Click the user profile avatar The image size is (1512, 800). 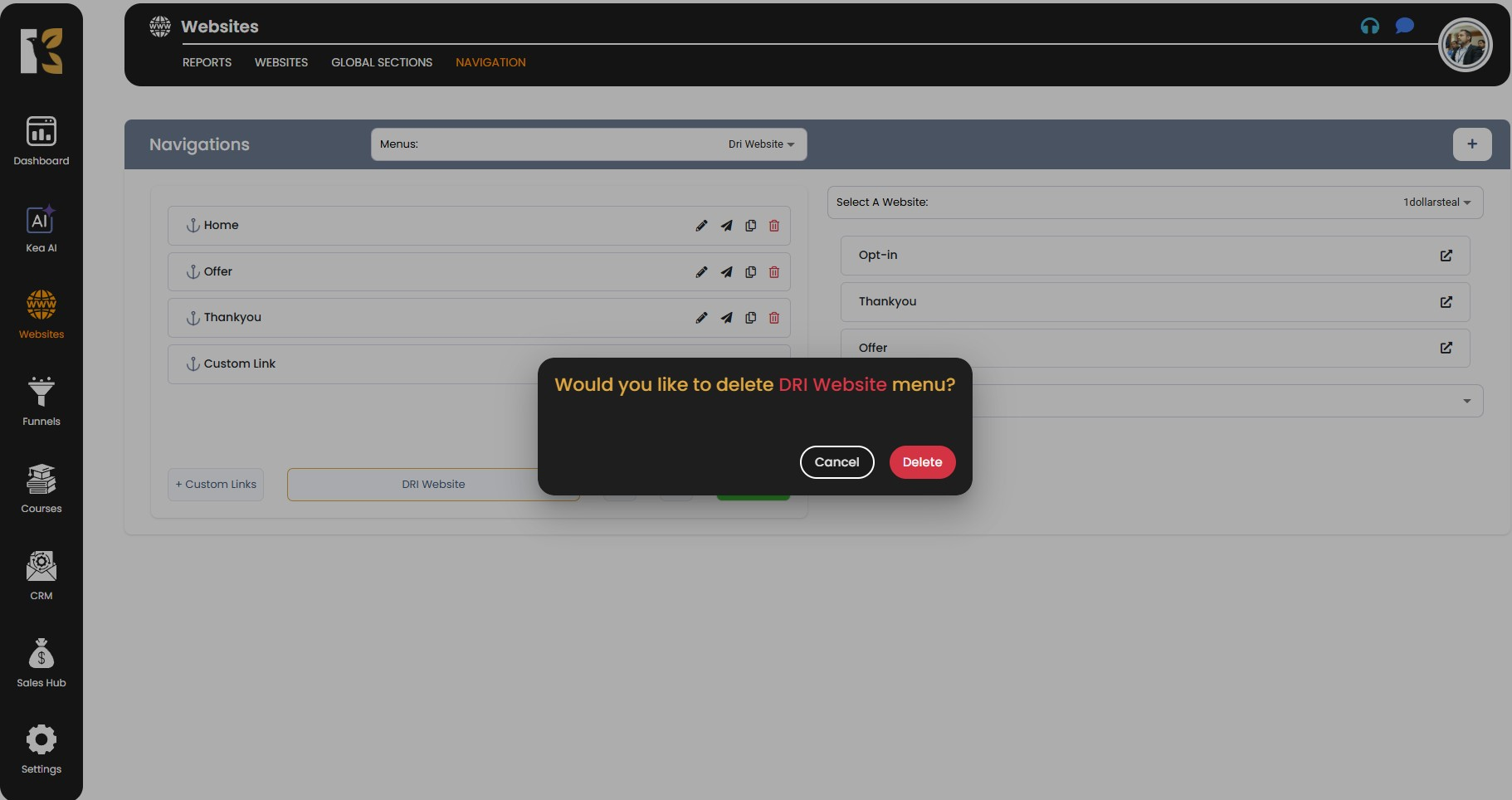coord(1465,46)
